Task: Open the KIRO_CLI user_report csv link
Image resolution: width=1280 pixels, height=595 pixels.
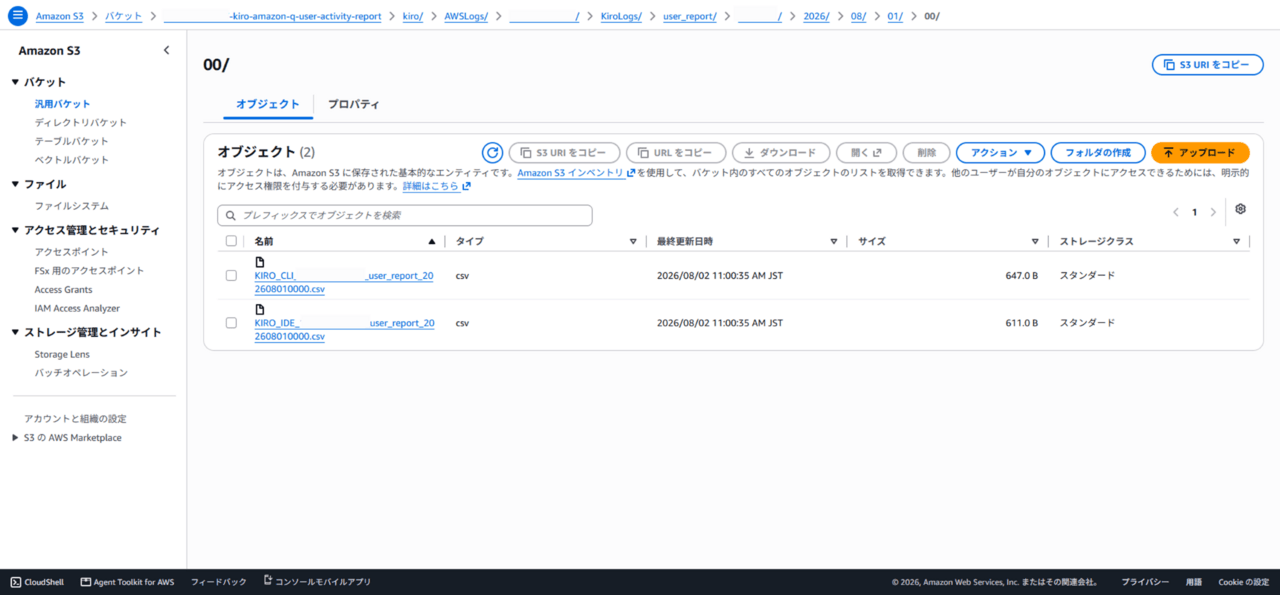Action: tap(344, 282)
